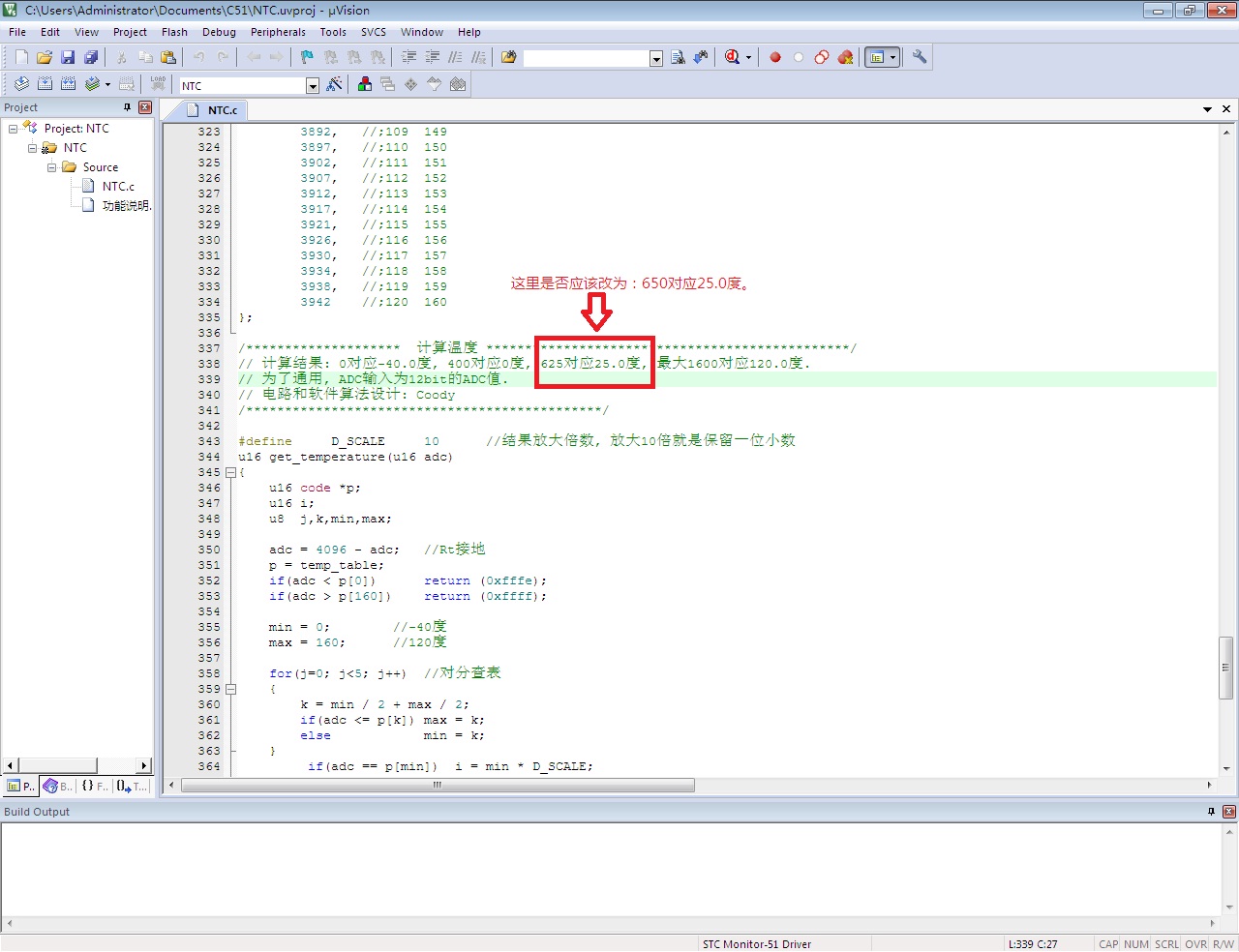The width and height of the screenshot is (1239, 952).
Task: Close the Build Output panel
Action: 1229,812
